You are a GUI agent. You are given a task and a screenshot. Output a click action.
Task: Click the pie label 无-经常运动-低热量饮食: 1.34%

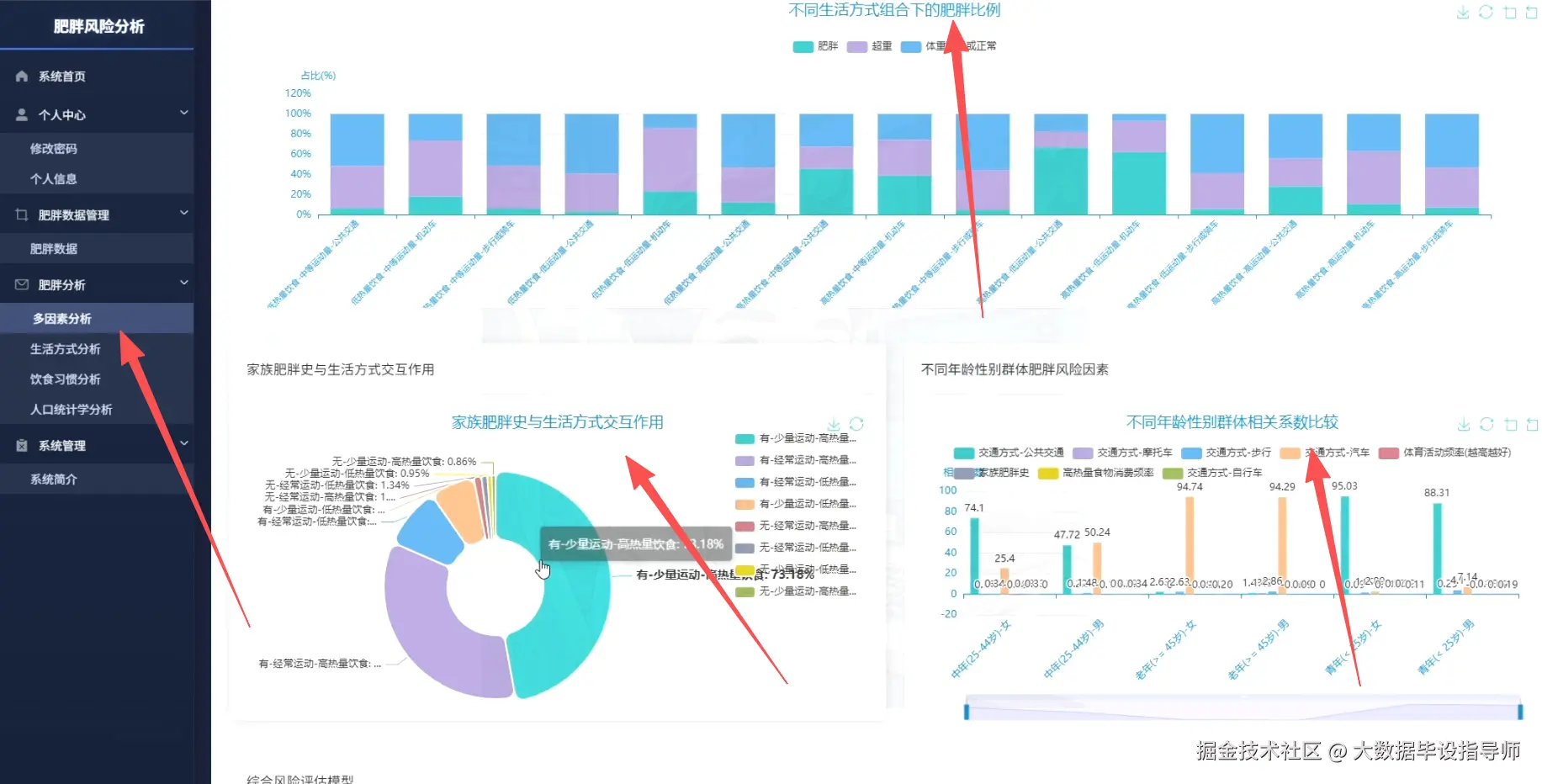click(x=336, y=485)
